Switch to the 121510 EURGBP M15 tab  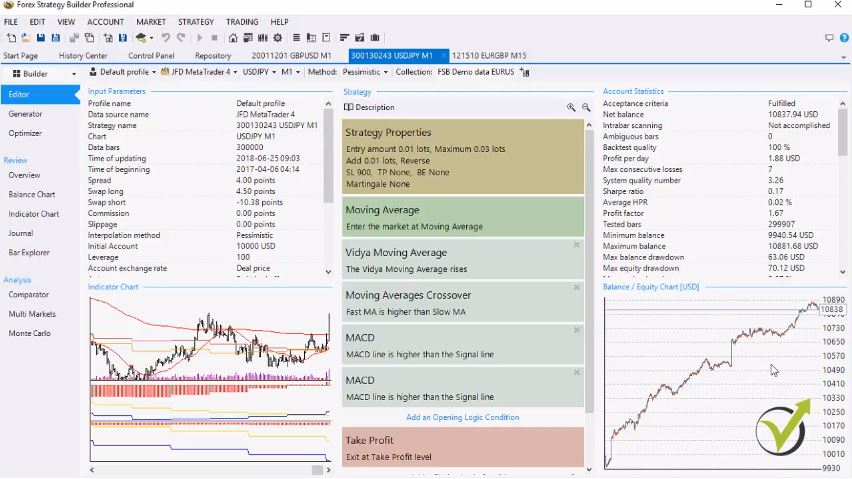[x=489, y=55]
